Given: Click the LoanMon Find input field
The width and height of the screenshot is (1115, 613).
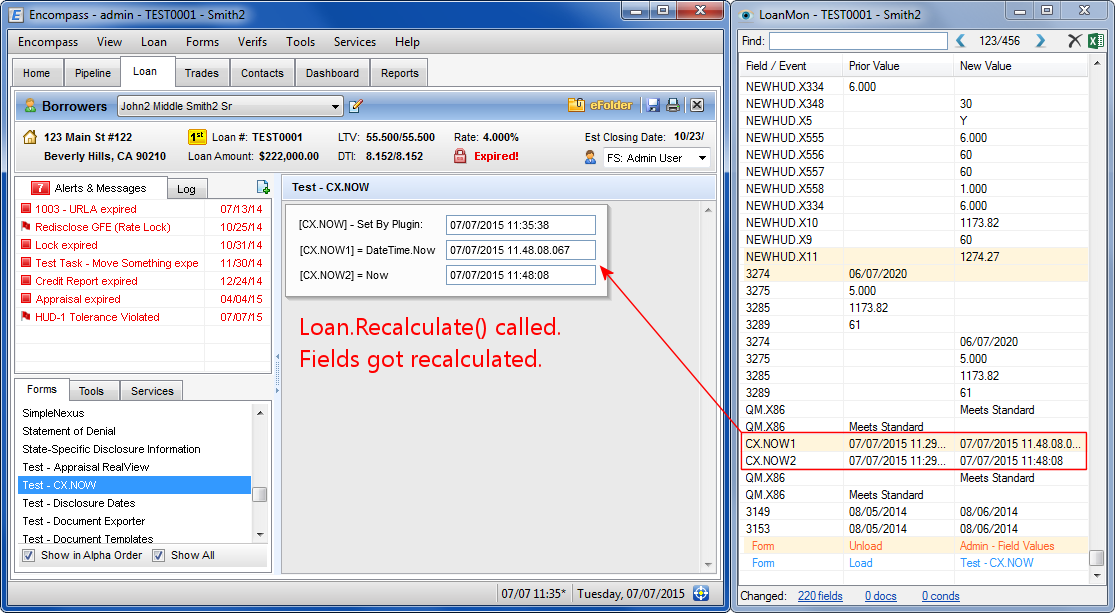Looking at the screenshot, I should coord(858,41).
